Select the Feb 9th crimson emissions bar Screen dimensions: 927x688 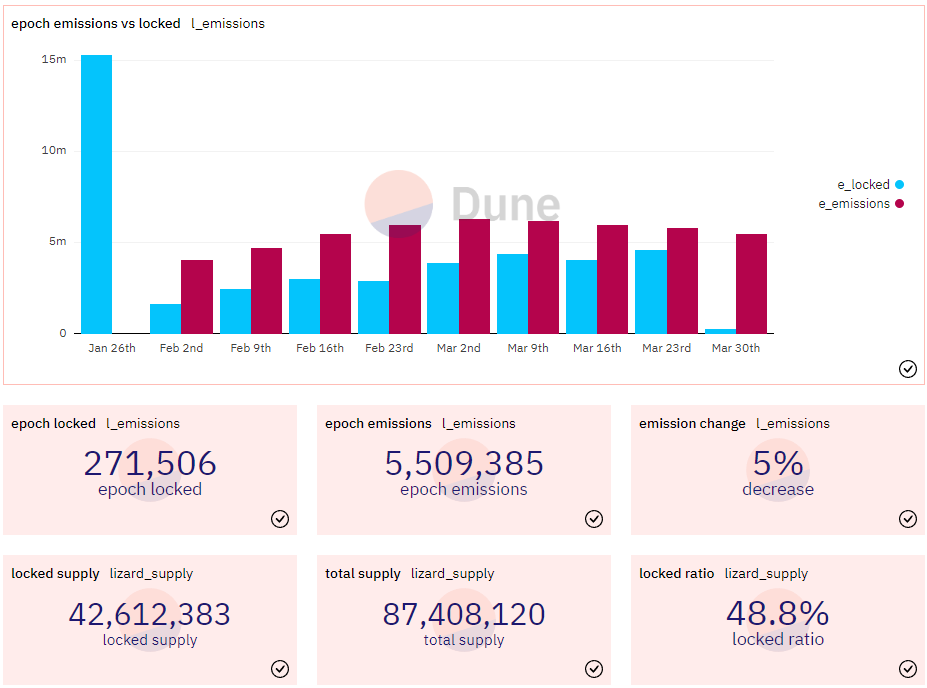266,291
